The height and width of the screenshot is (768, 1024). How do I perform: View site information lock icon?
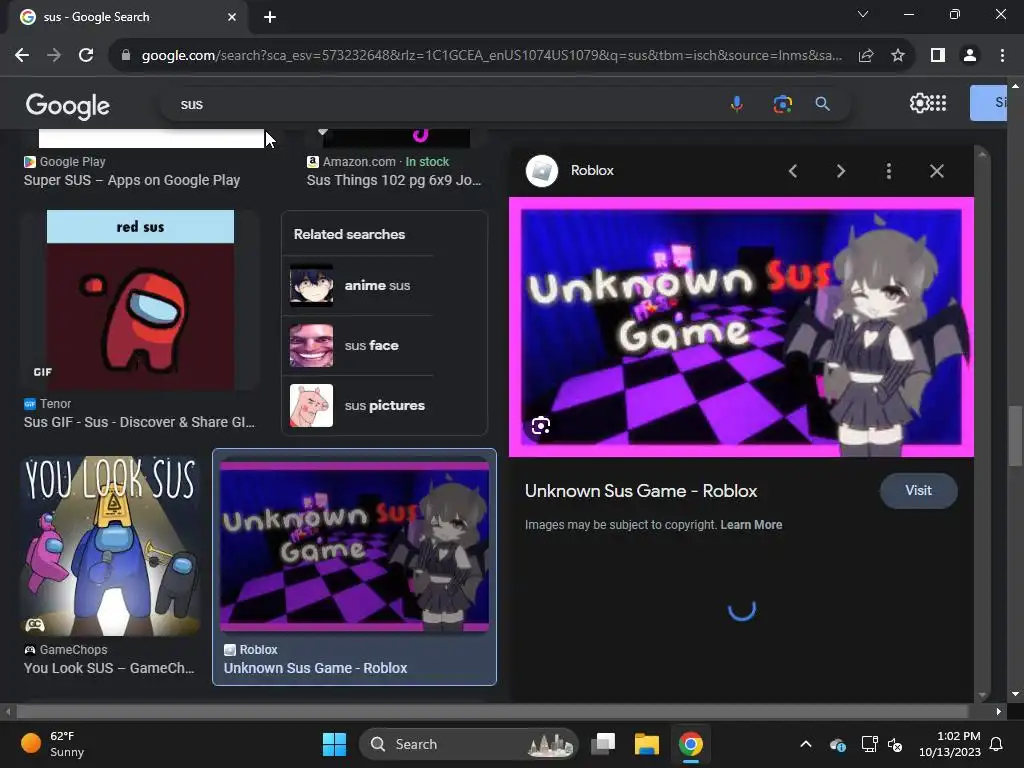[x=126, y=56]
